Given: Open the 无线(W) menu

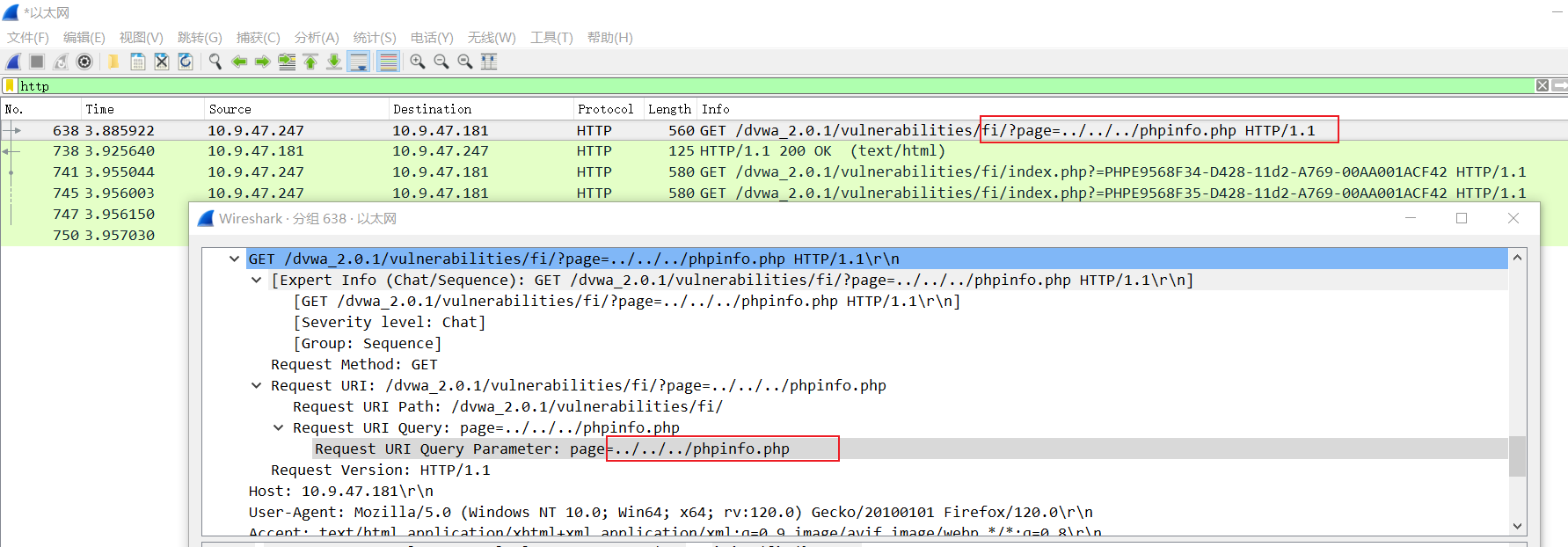Looking at the screenshot, I should coord(492,38).
